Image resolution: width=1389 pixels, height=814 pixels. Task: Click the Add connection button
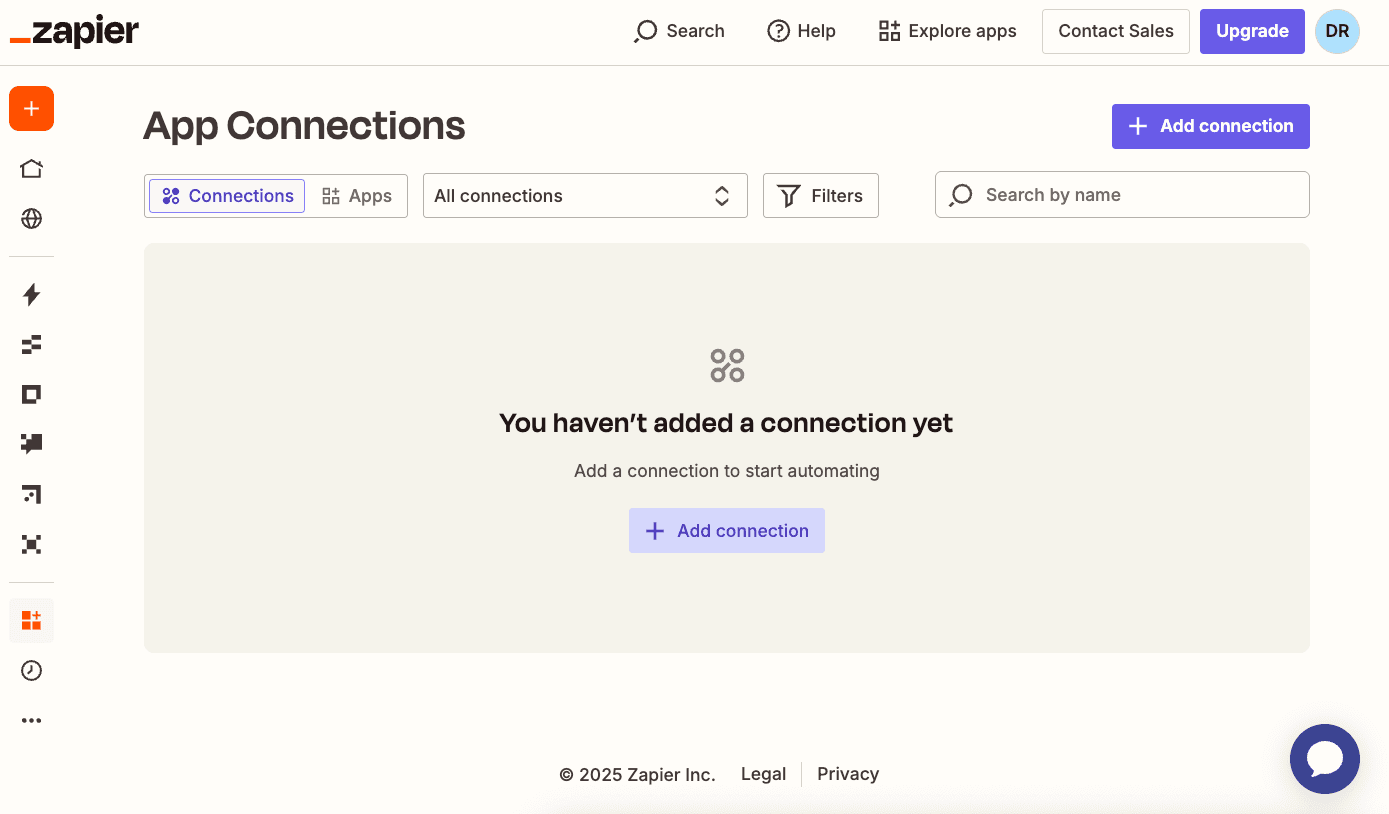[x=1210, y=126]
